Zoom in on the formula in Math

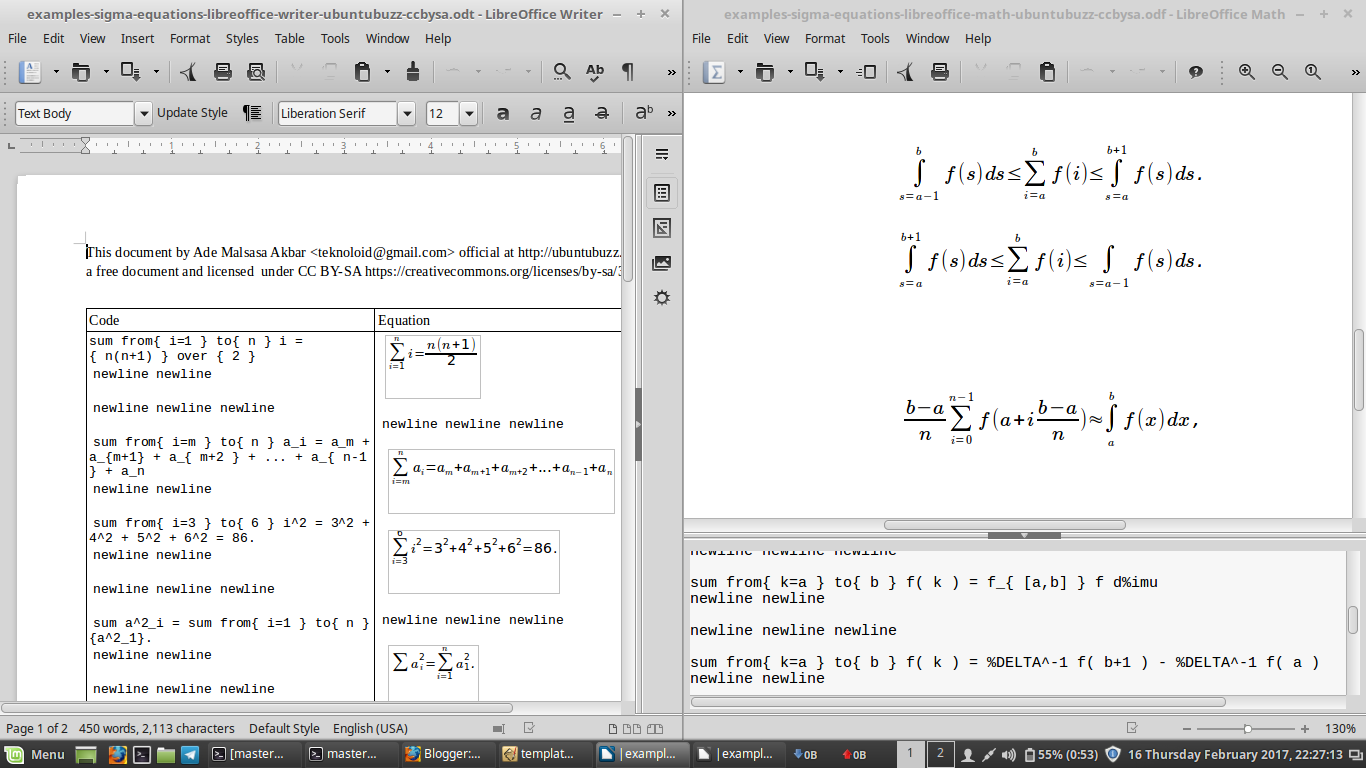(x=1247, y=71)
